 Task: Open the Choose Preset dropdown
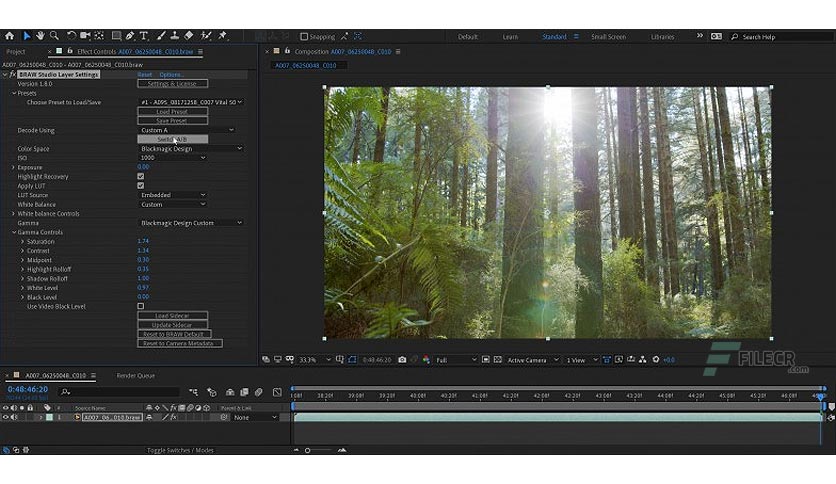pos(191,102)
